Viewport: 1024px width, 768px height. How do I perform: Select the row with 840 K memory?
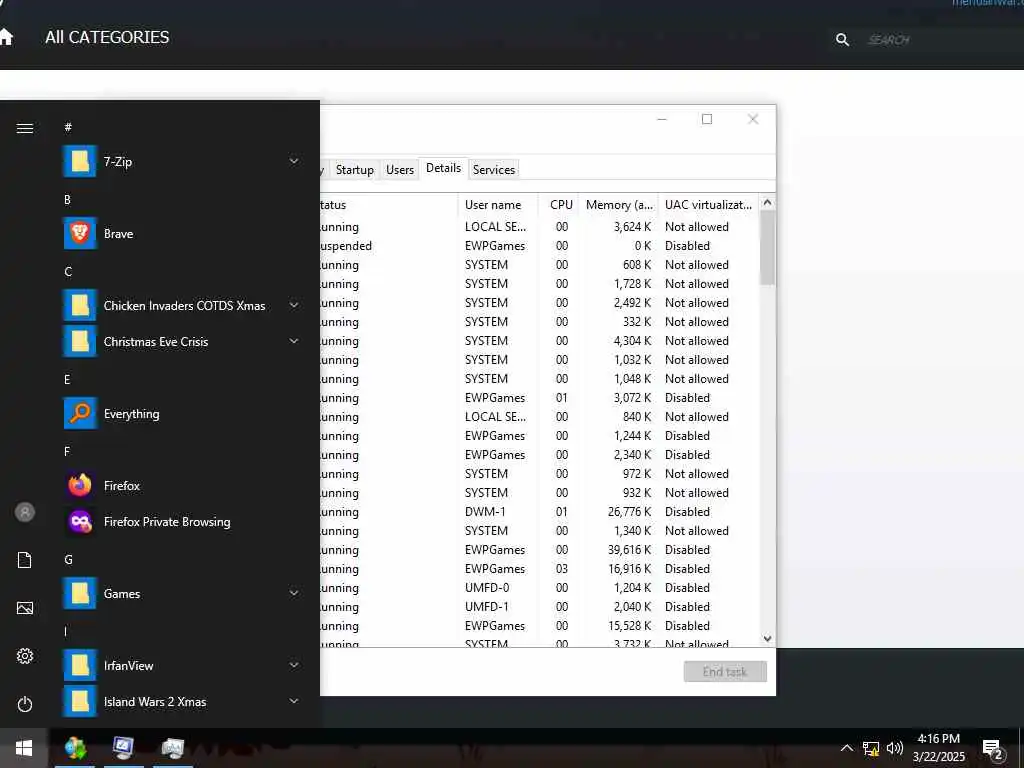point(539,417)
